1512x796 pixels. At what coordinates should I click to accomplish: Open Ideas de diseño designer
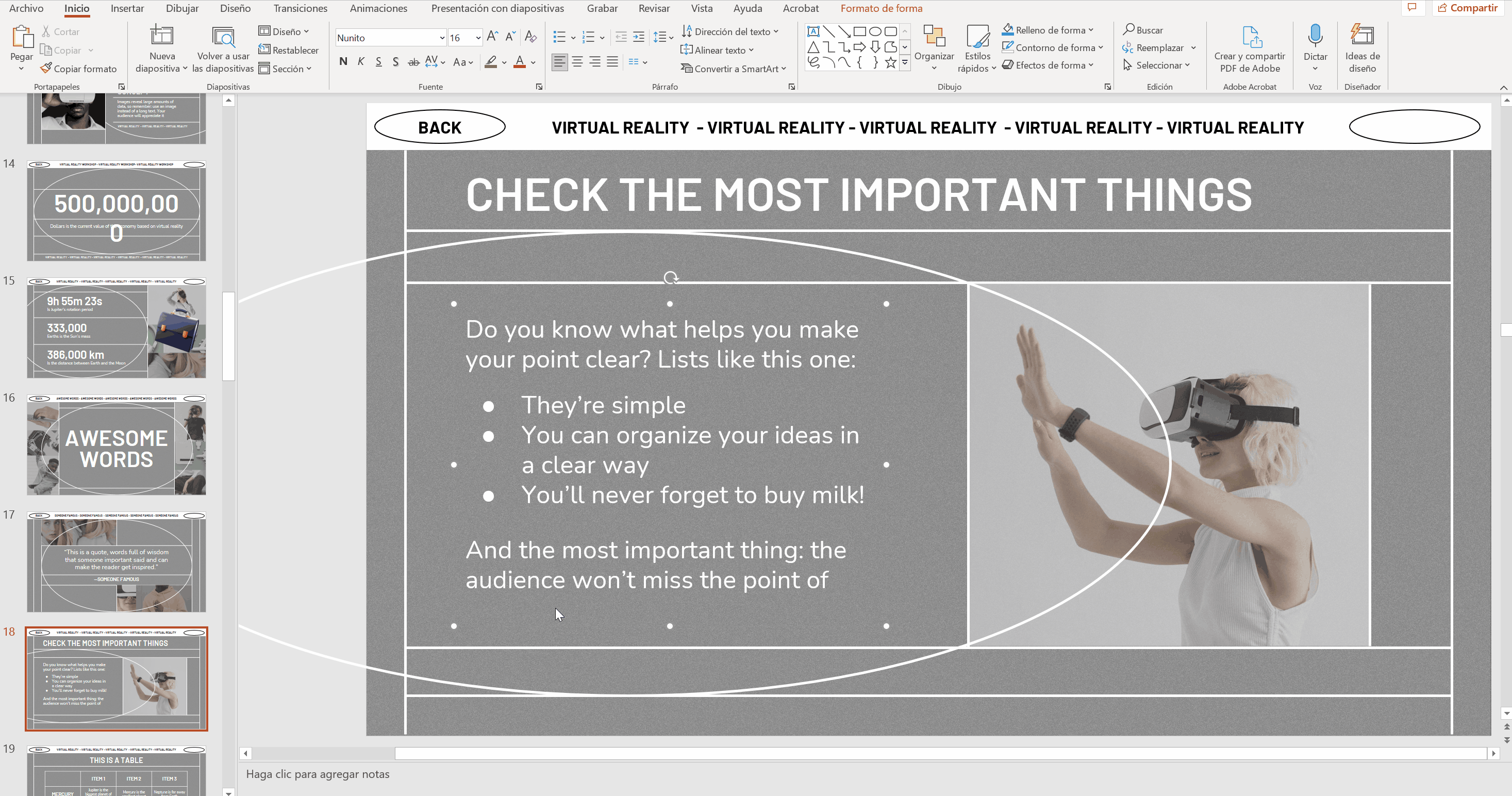(1363, 49)
